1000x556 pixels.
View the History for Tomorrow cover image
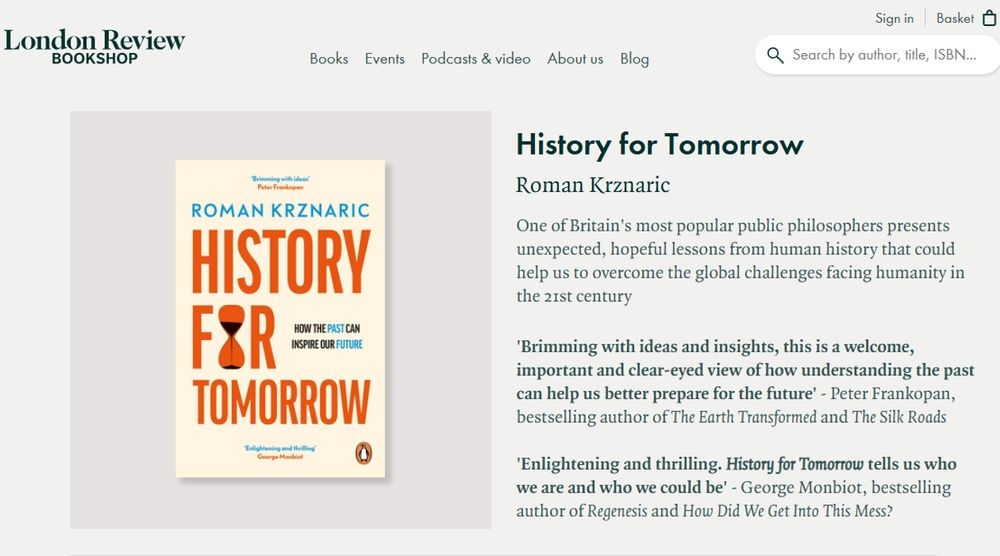280,318
